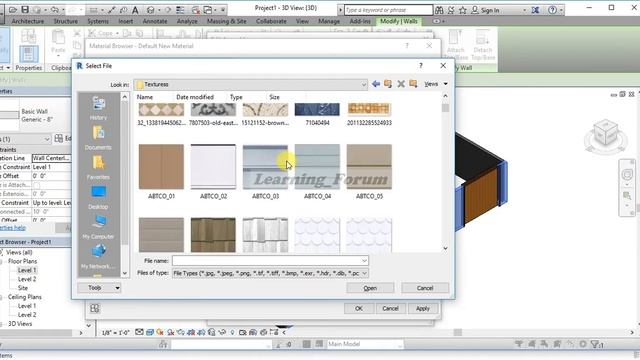Expand the Look in Texturess dropdown
640x360 pixels.
(x=363, y=84)
